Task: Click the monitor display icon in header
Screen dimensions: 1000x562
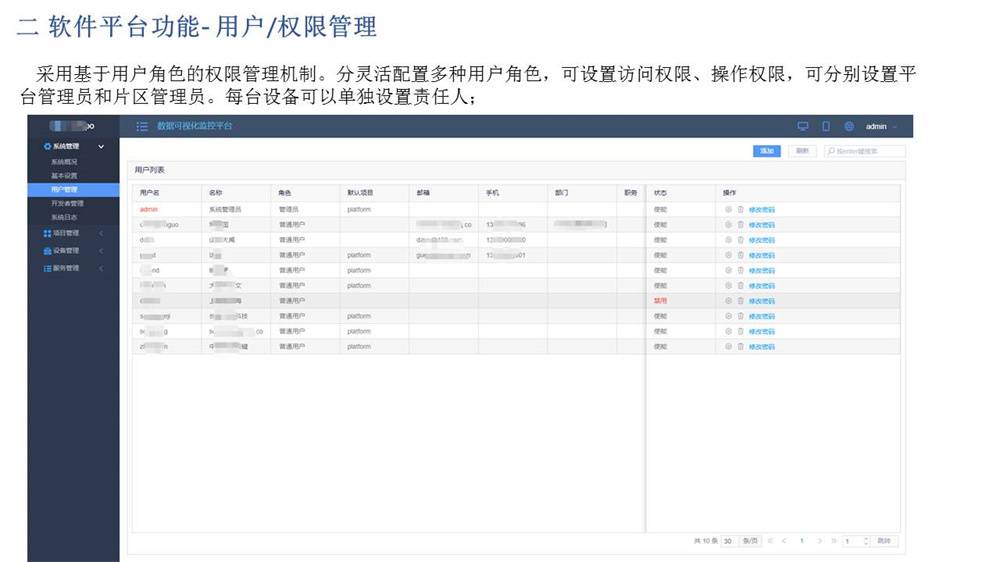Action: [803, 126]
